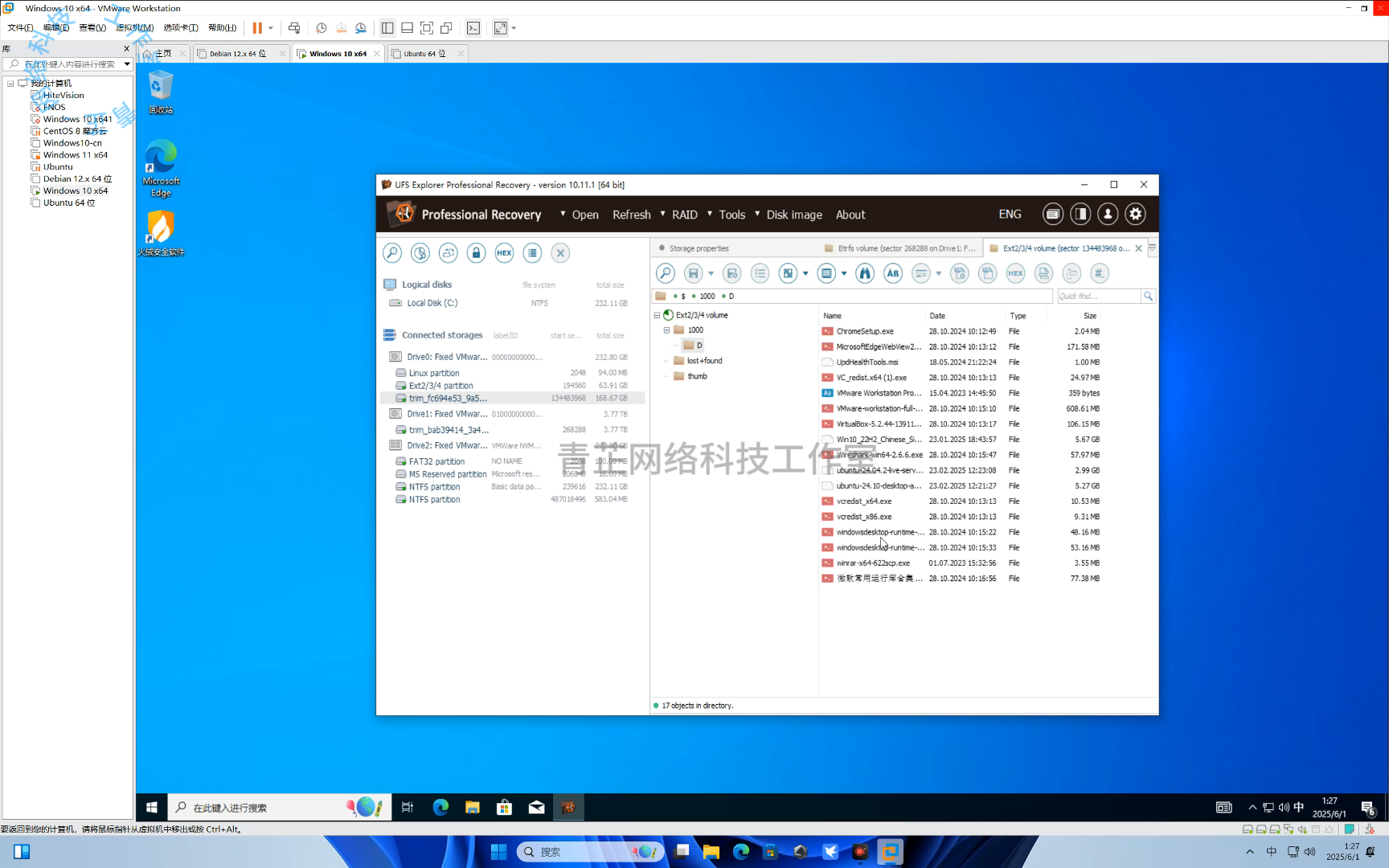Image resolution: width=1389 pixels, height=868 pixels.
Task: Click the panel layout icon in UFS header
Action: [x=1080, y=214]
